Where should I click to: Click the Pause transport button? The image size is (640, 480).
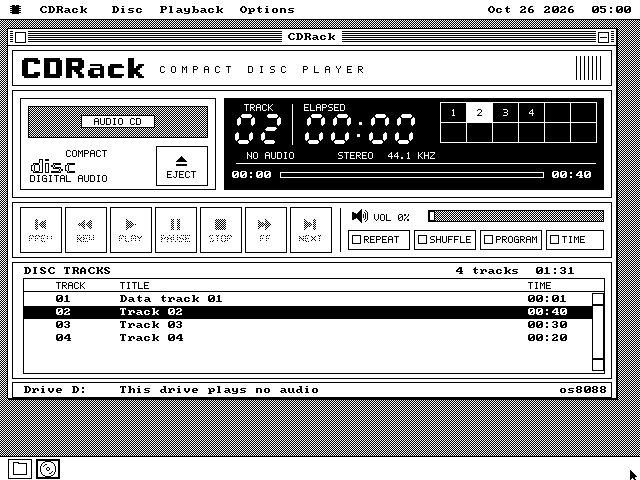tap(176, 230)
